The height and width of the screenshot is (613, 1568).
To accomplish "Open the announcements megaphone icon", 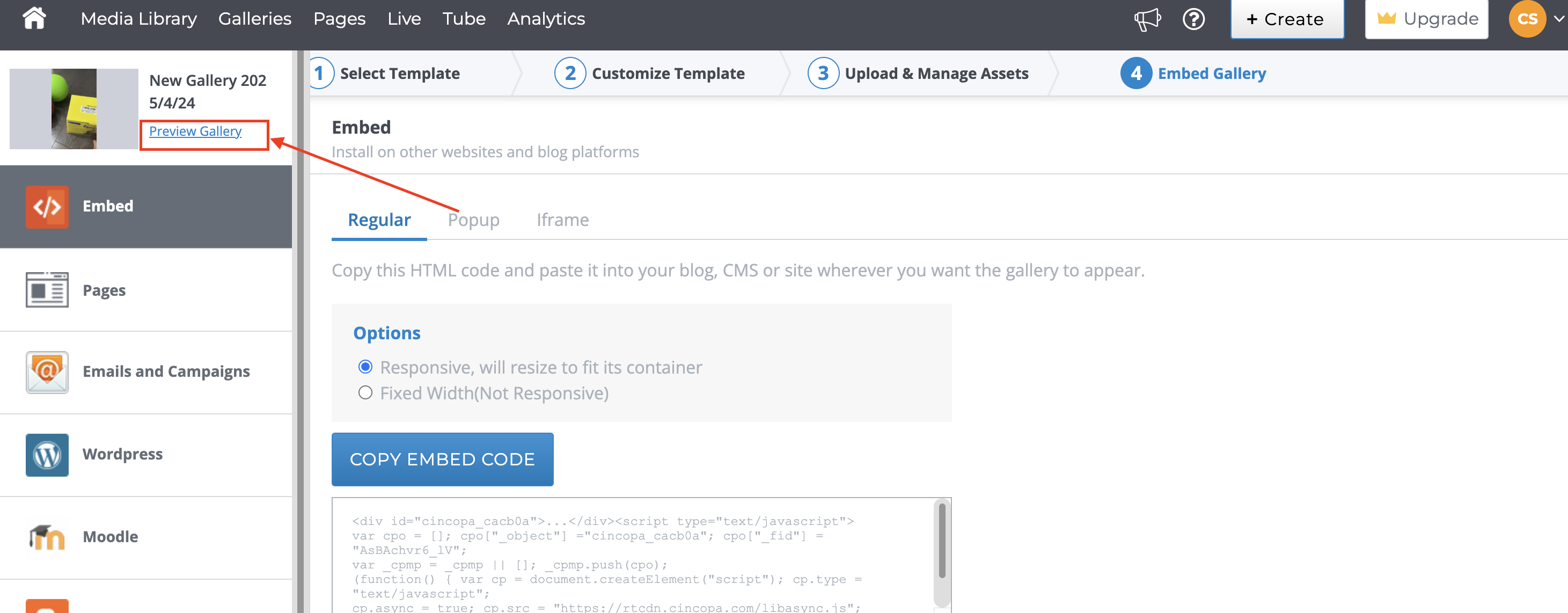I will [1147, 19].
